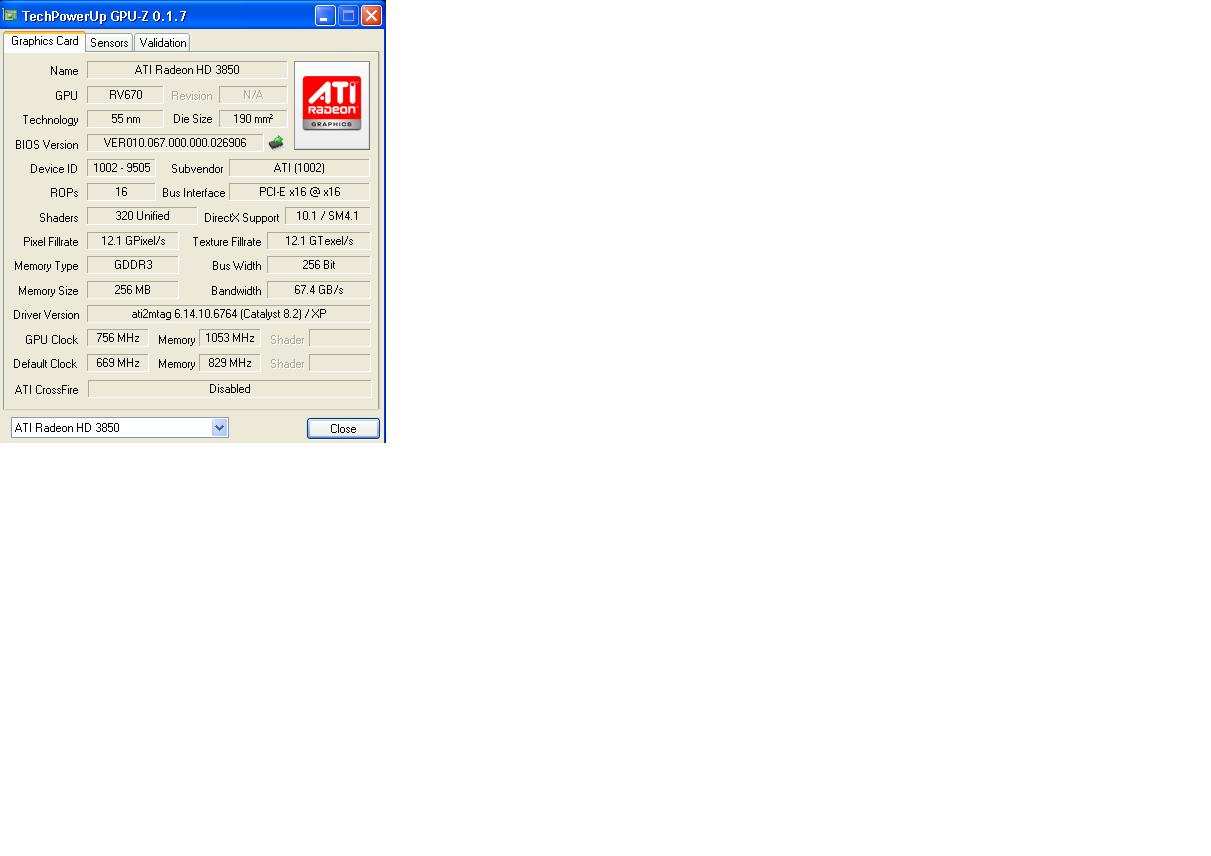1211x856 pixels.
Task: Minimize the GPU-Z window
Action: pyautogui.click(x=325, y=15)
